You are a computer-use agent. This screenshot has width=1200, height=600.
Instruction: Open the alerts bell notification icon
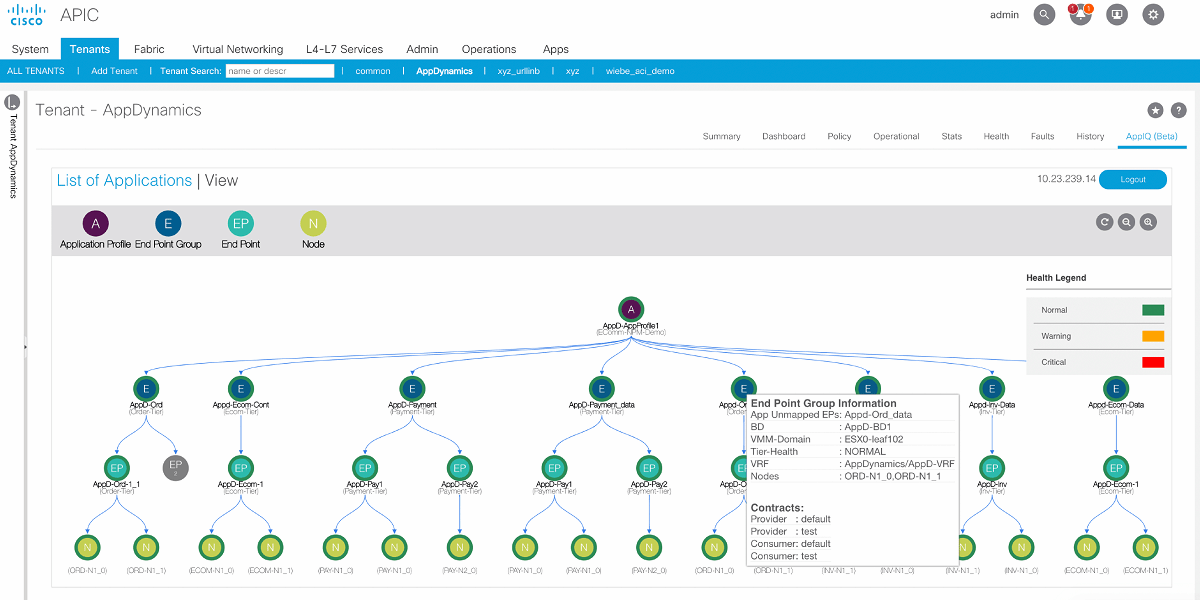pos(1080,15)
